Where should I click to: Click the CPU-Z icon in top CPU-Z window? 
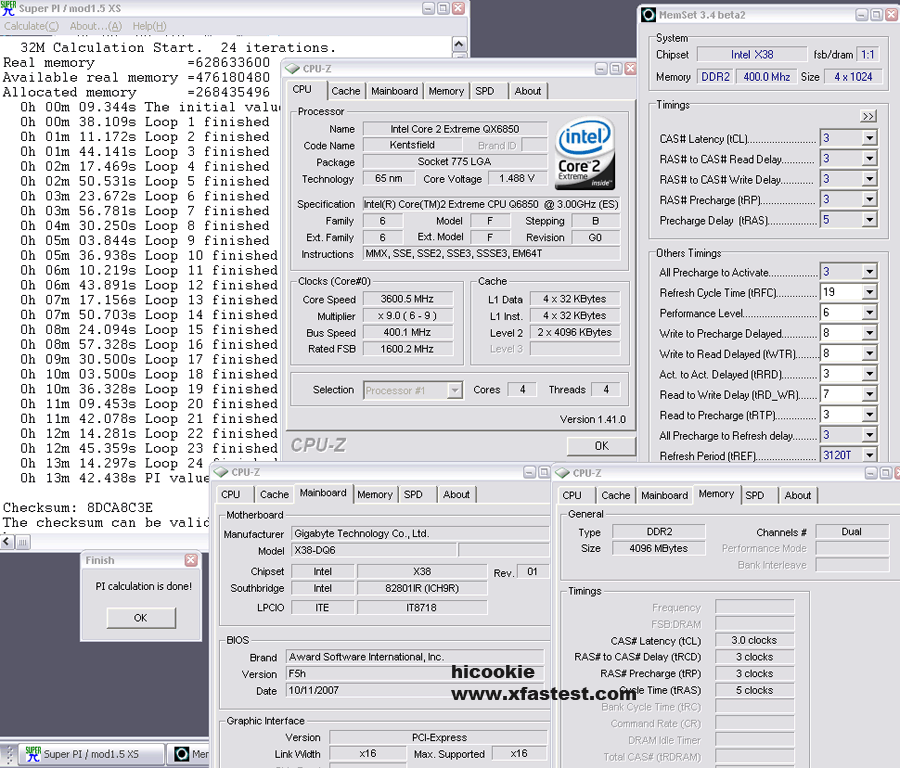coord(293,69)
